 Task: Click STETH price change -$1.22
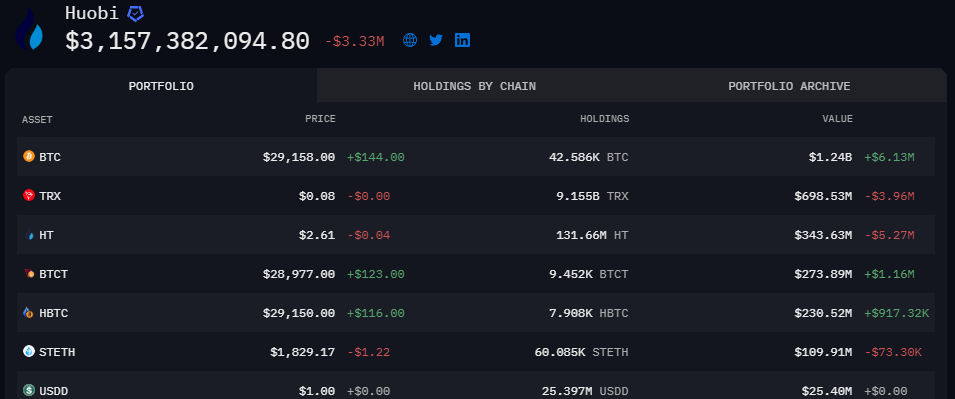pos(368,352)
